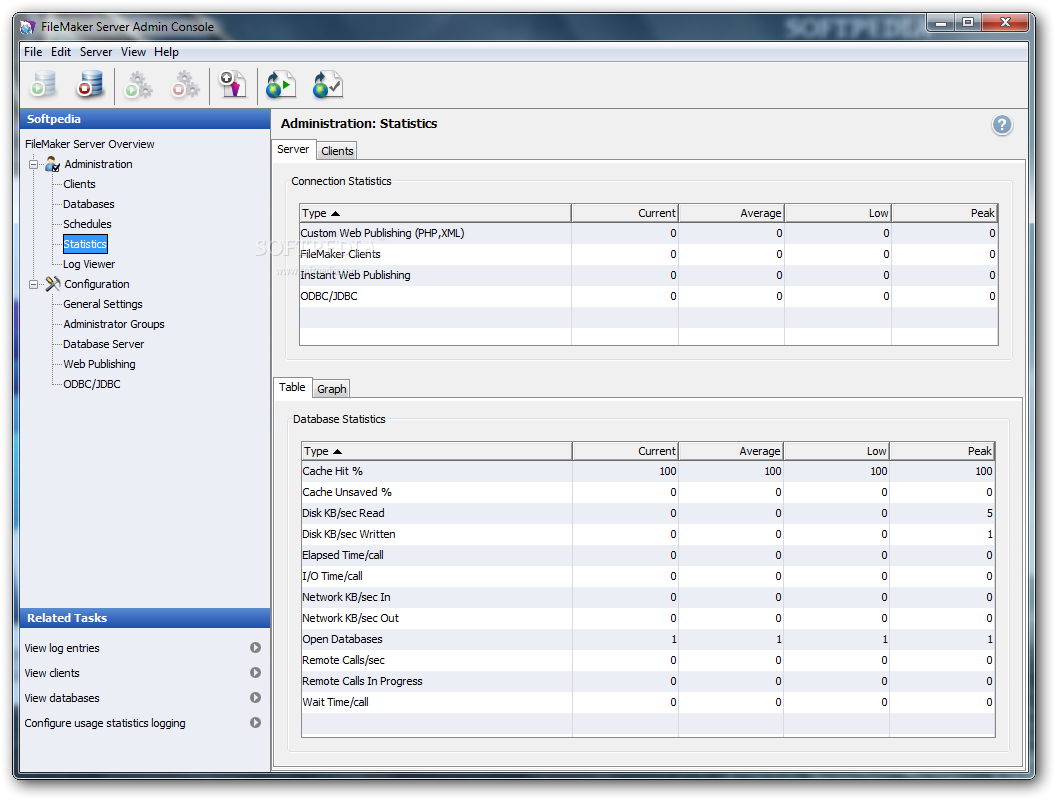Click arrow beside Configure usage statistics logging
Screen dimensions: 1056x800
pyautogui.click(x=255, y=723)
